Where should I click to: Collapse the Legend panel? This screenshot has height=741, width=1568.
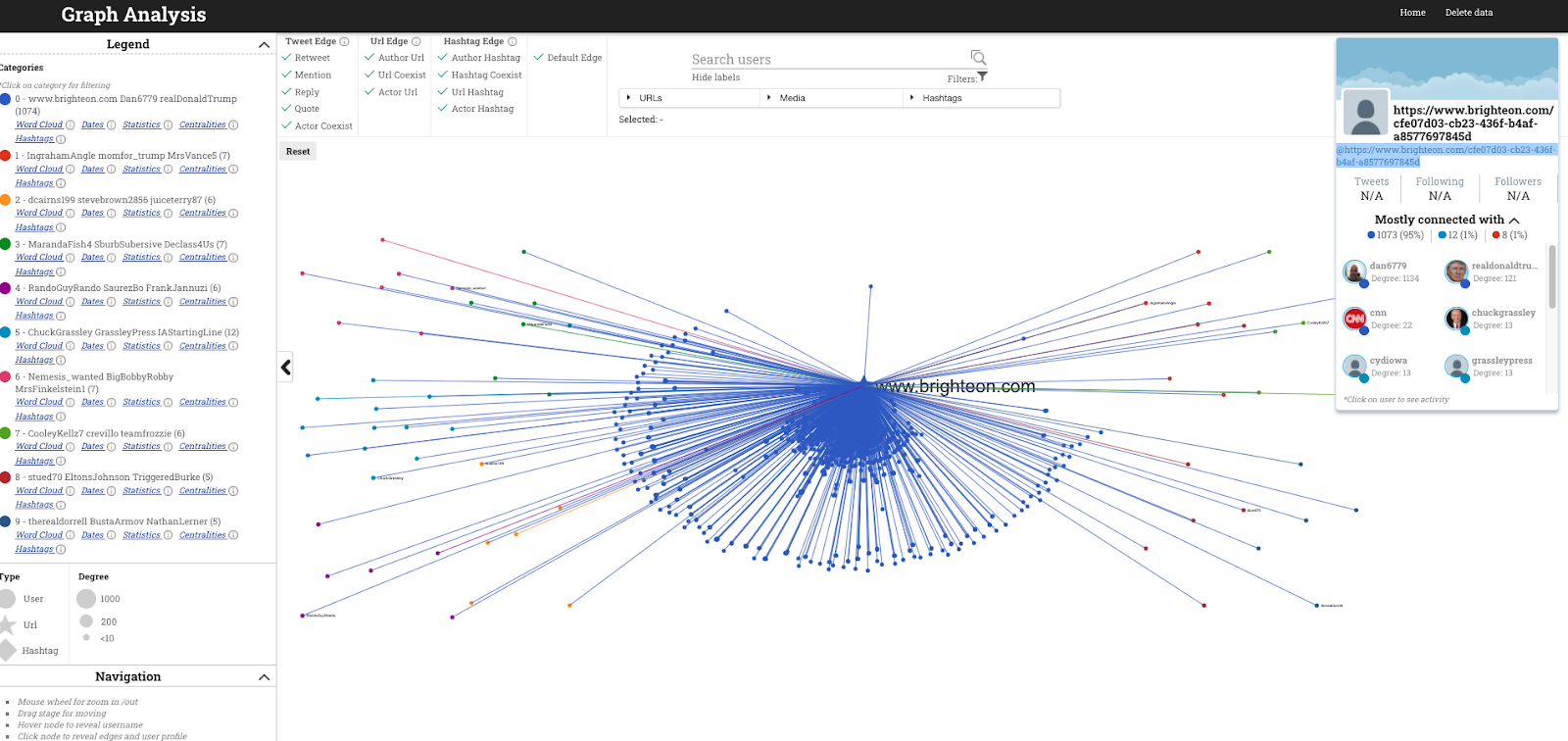point(264,45)
